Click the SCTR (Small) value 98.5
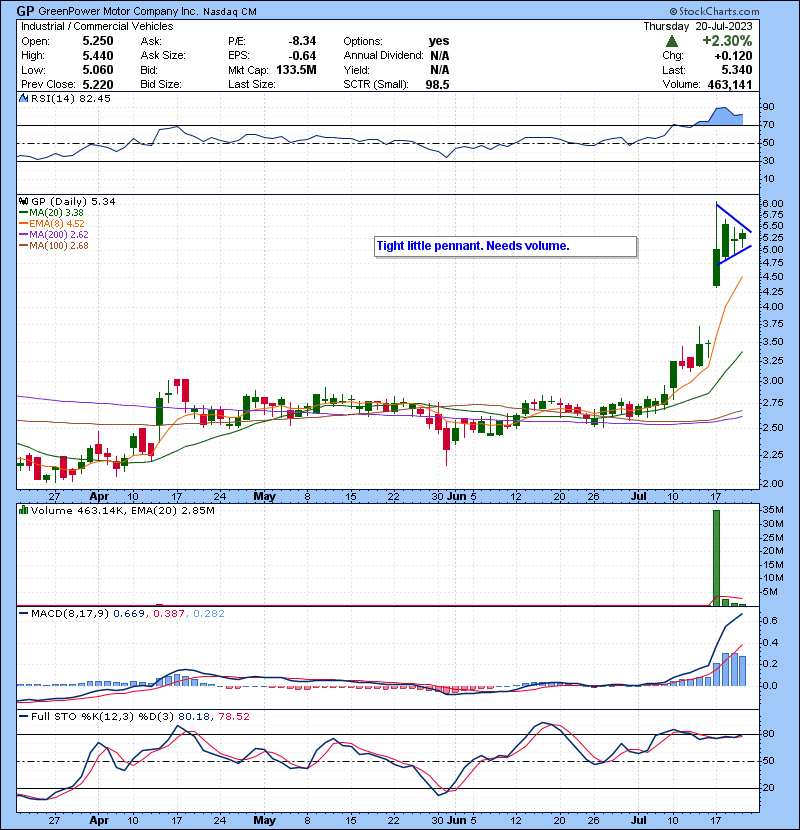The width and height of the screenshot is (800, 830). click(437, 84)
